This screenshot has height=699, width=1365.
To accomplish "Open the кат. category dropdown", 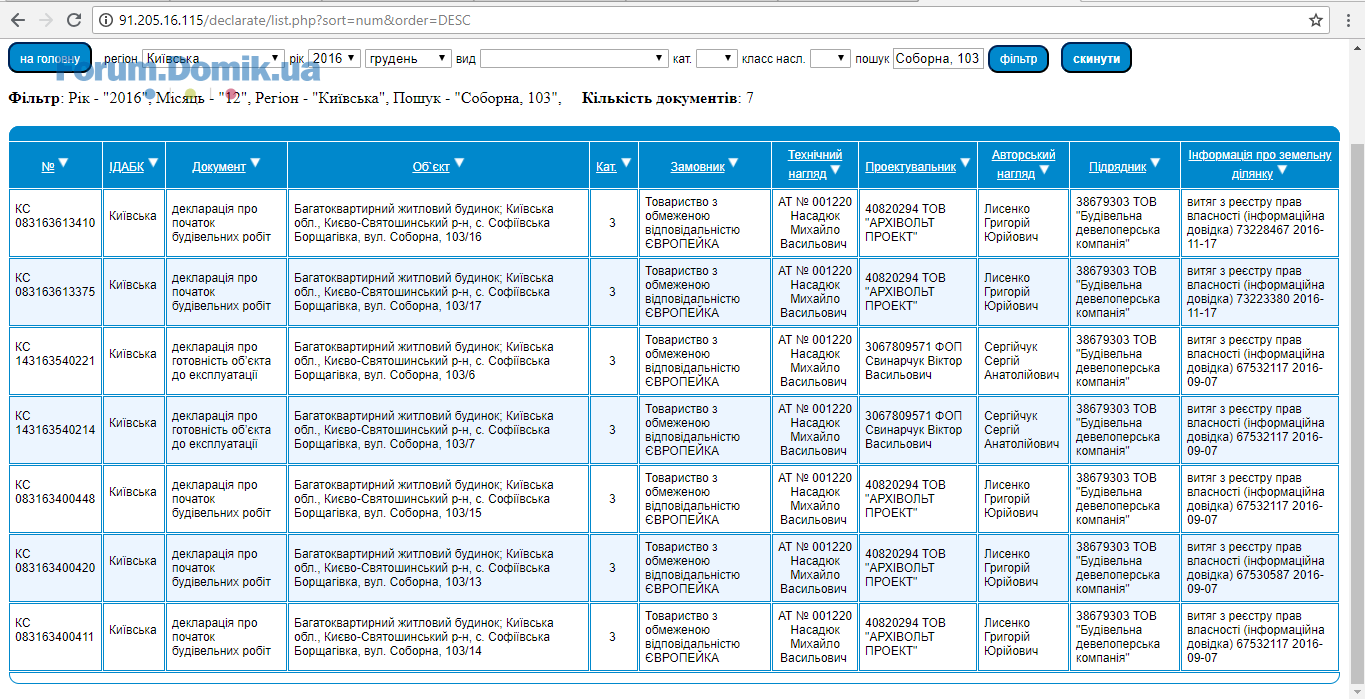I will (717, 59).
